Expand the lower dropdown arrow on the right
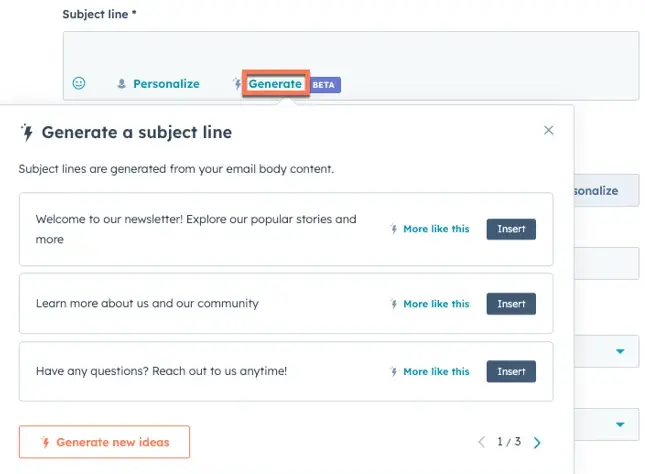This screenshot has height=474, width=645. (x=620, y=422)
